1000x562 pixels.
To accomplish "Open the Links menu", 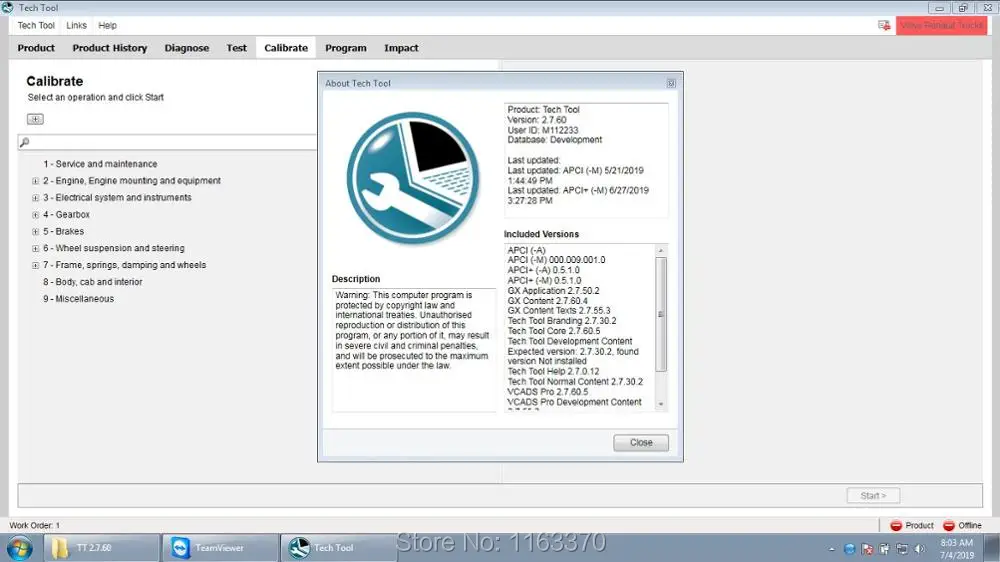I will point(77,26).
